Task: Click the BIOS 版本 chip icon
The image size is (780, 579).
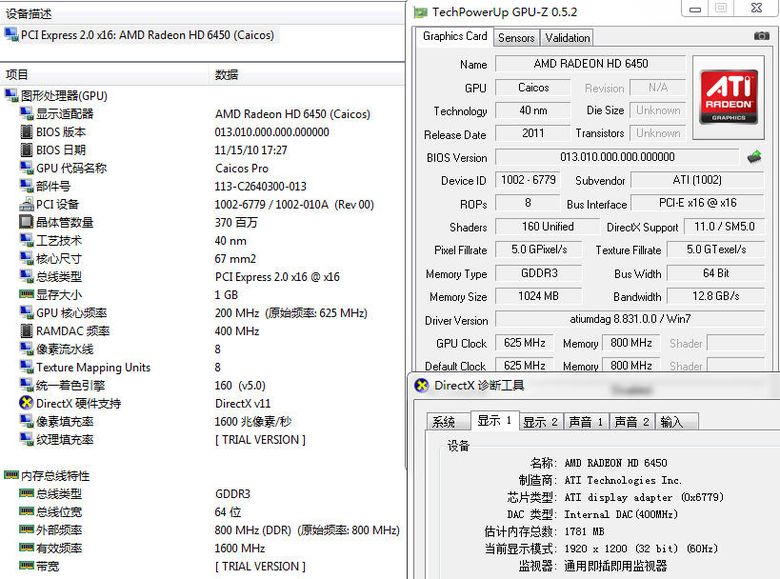Action: (26, 132)
